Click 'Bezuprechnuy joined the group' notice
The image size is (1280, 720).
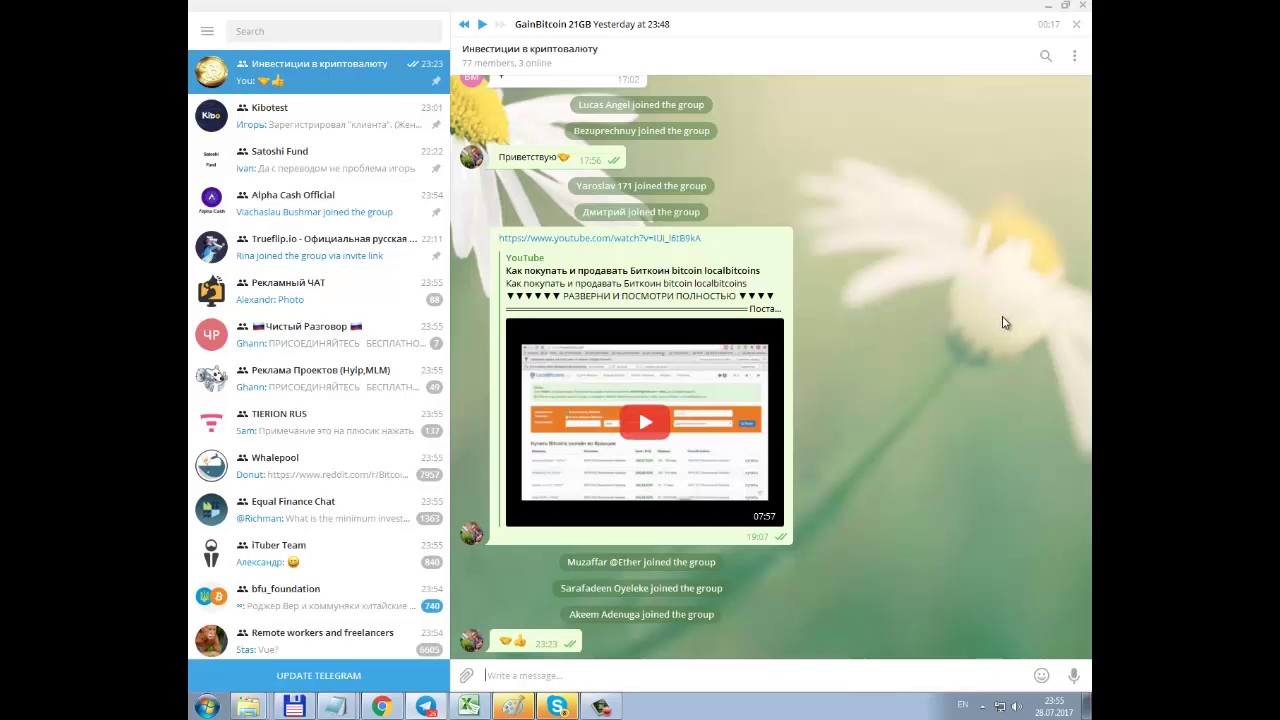point(641,131)
